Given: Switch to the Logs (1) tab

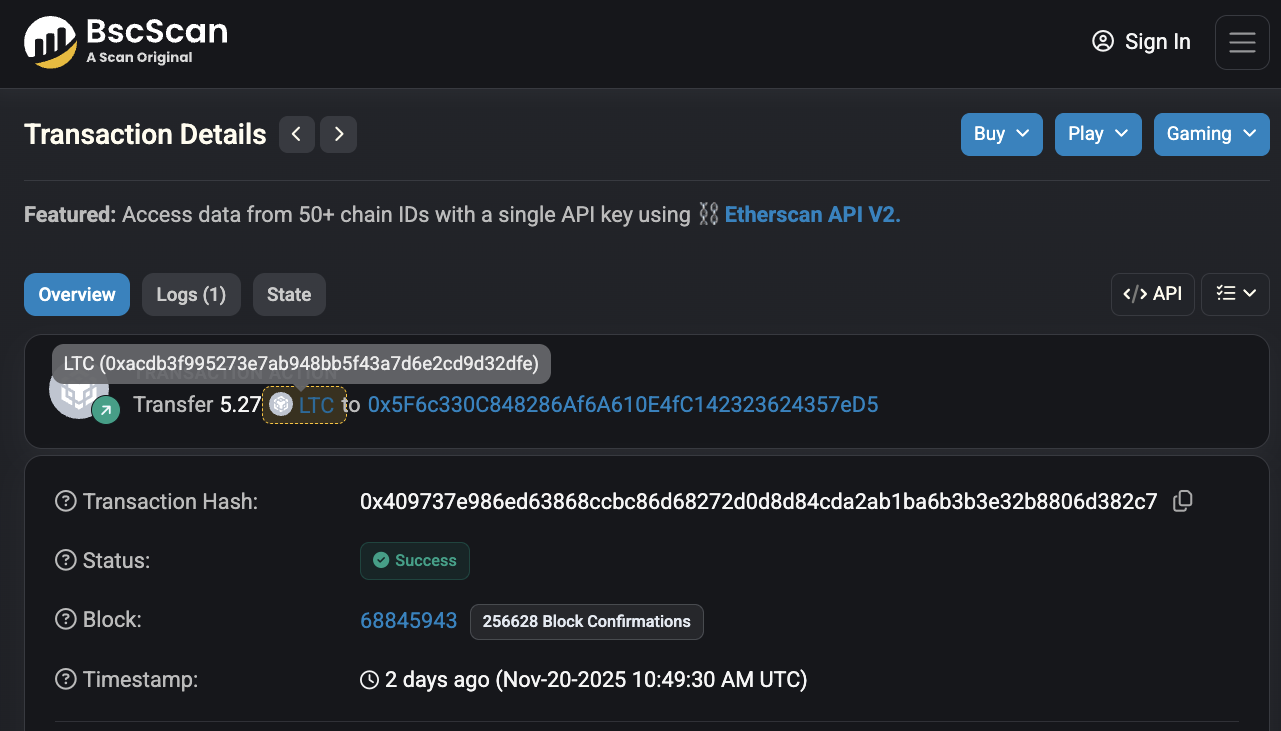Looking at the screenshot, I should coord(191,294).
